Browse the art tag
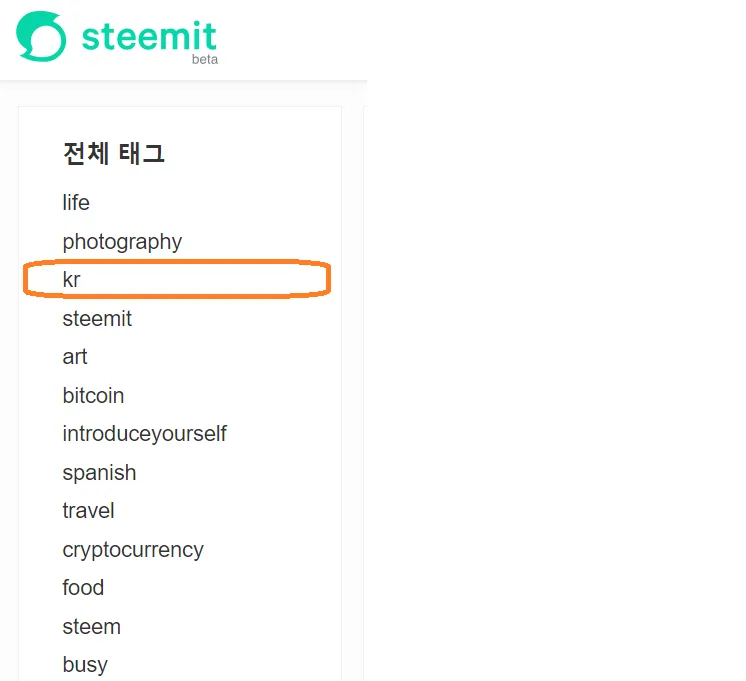 [x=75, y=357]
